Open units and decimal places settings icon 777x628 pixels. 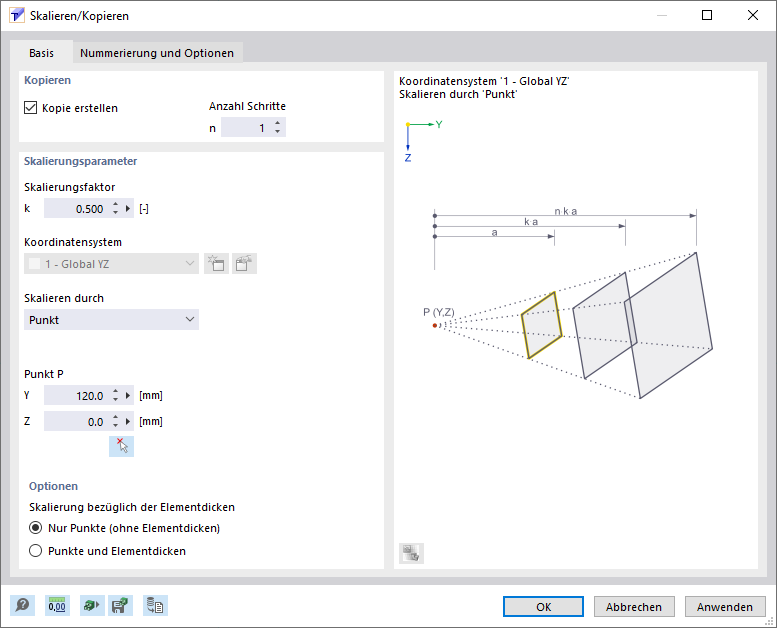[x=57, y=606]
